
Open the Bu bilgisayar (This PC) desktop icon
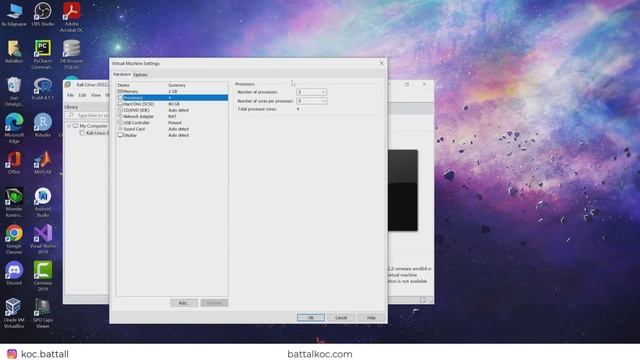click(x=14, y=14)
